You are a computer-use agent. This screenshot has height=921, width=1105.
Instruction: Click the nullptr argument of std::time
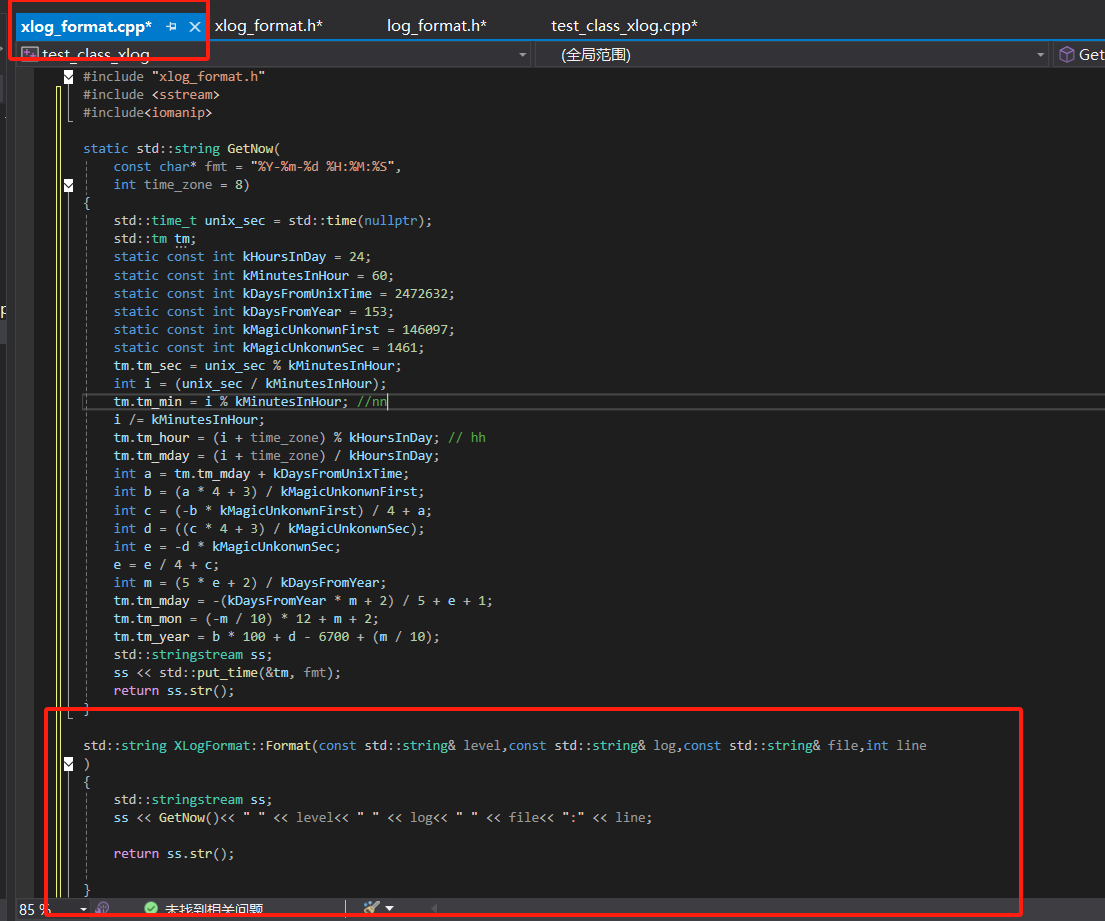click(390, 221)
